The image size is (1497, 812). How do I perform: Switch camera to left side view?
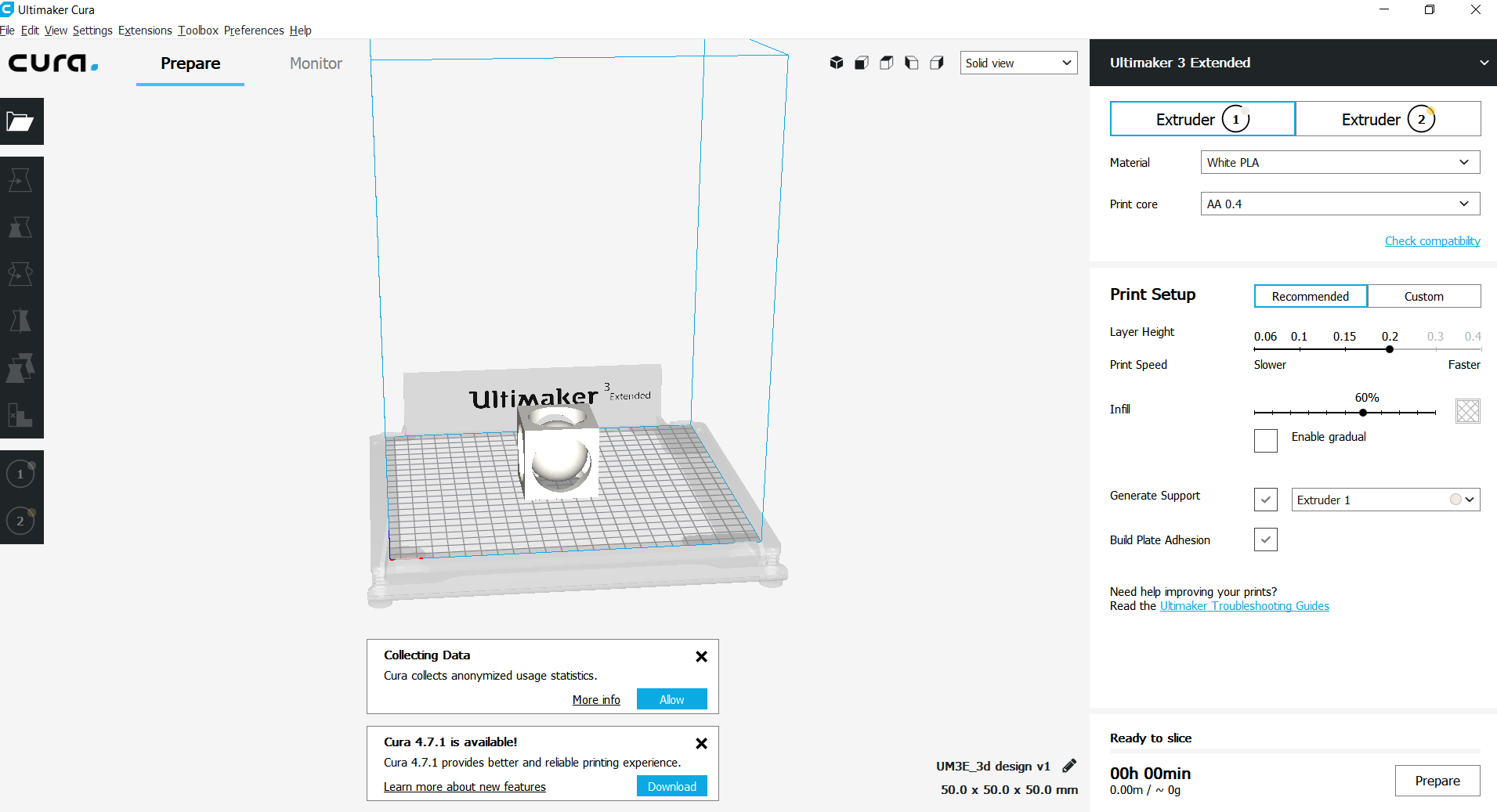coord(912,63)
